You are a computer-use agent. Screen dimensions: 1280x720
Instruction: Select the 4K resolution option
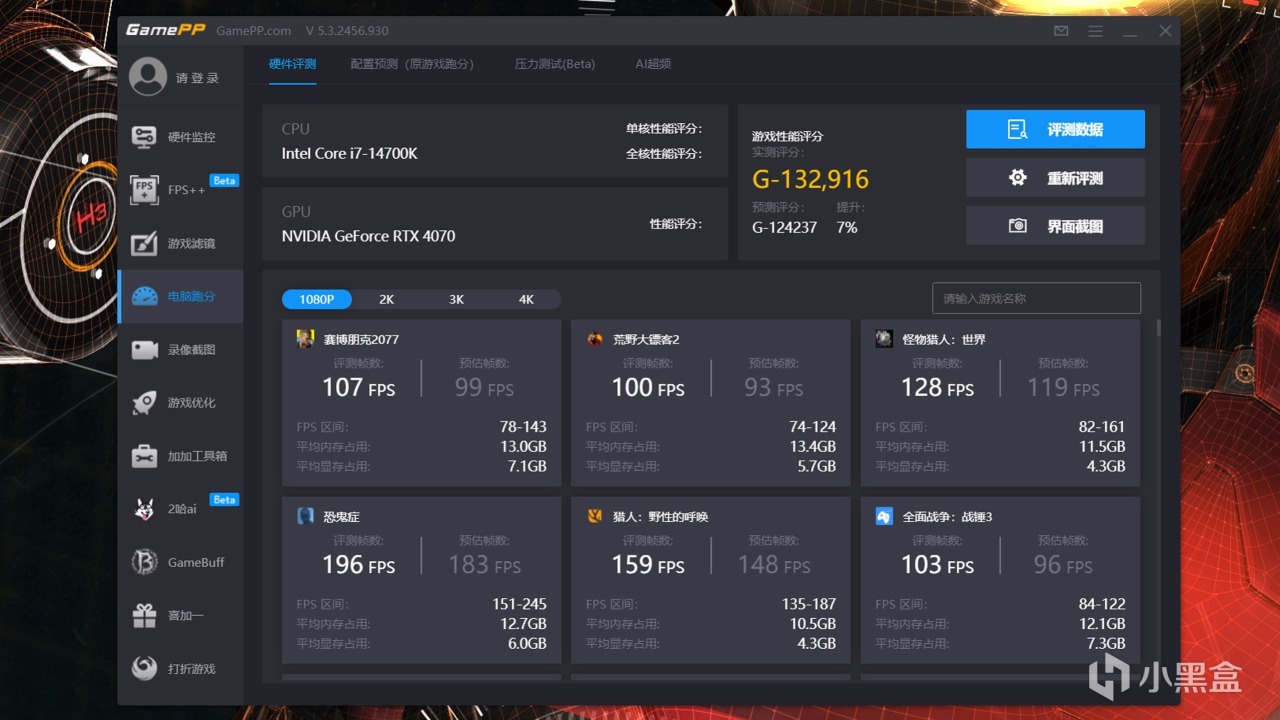[526, 299]
